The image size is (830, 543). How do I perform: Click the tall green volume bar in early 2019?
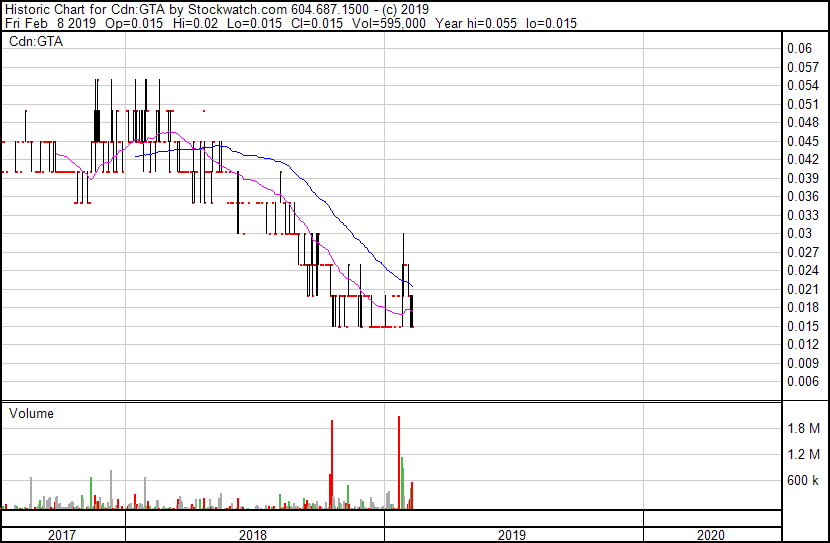click(402, 484)
